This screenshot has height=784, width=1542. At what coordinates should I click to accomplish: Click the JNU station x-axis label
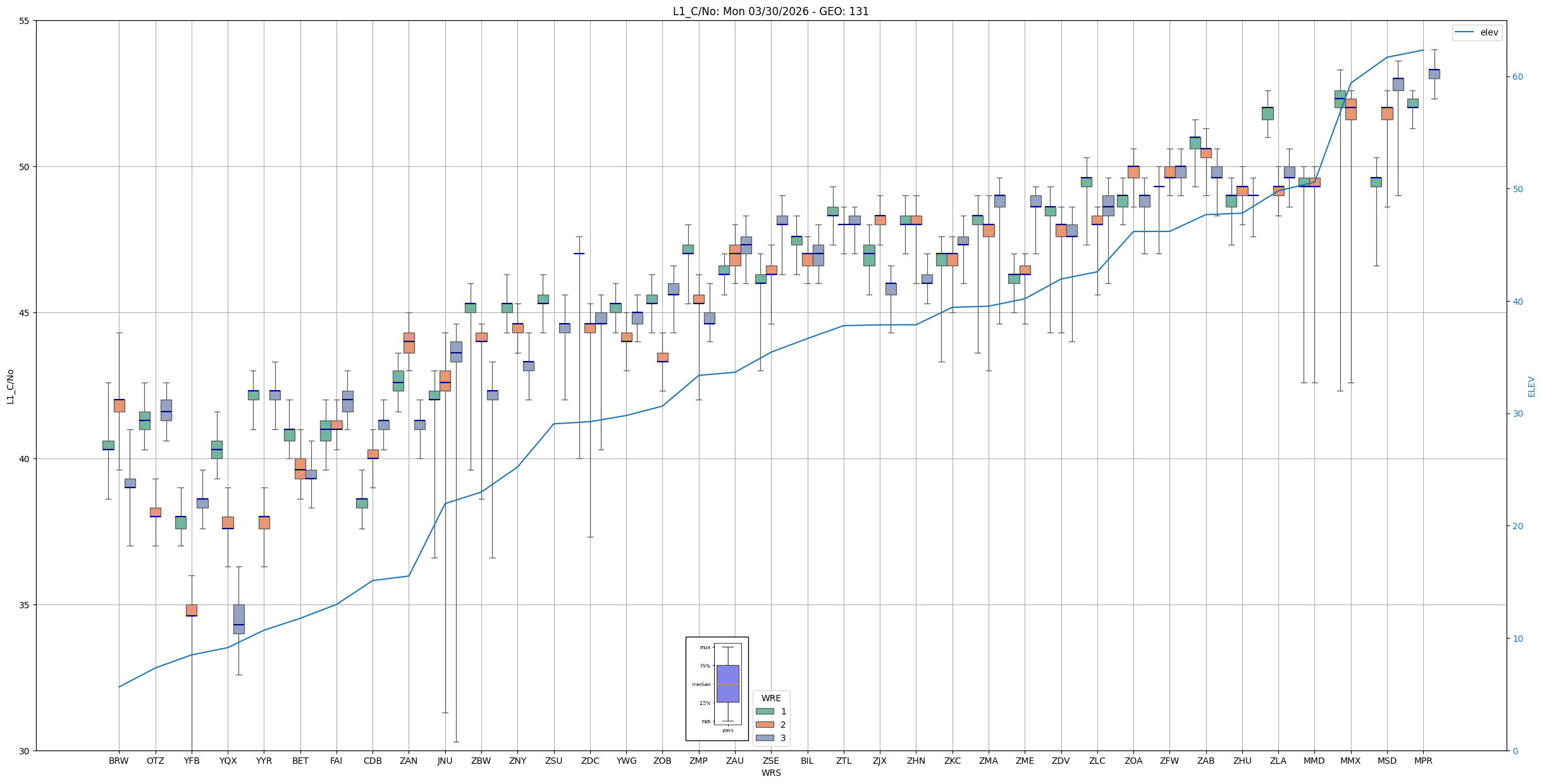coord(445,761)
